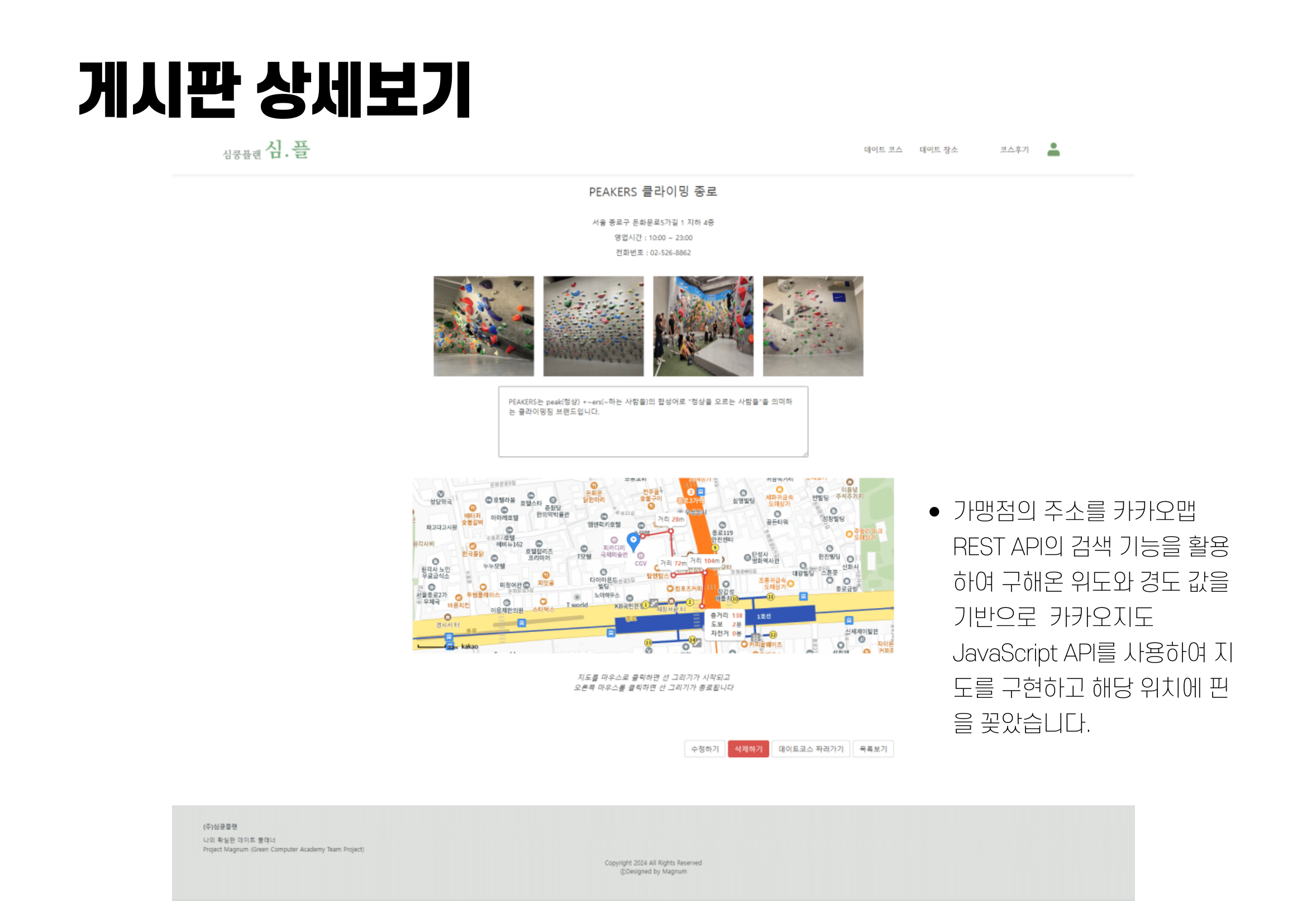Click the 컴포즈커피 cafe marker

670,589
